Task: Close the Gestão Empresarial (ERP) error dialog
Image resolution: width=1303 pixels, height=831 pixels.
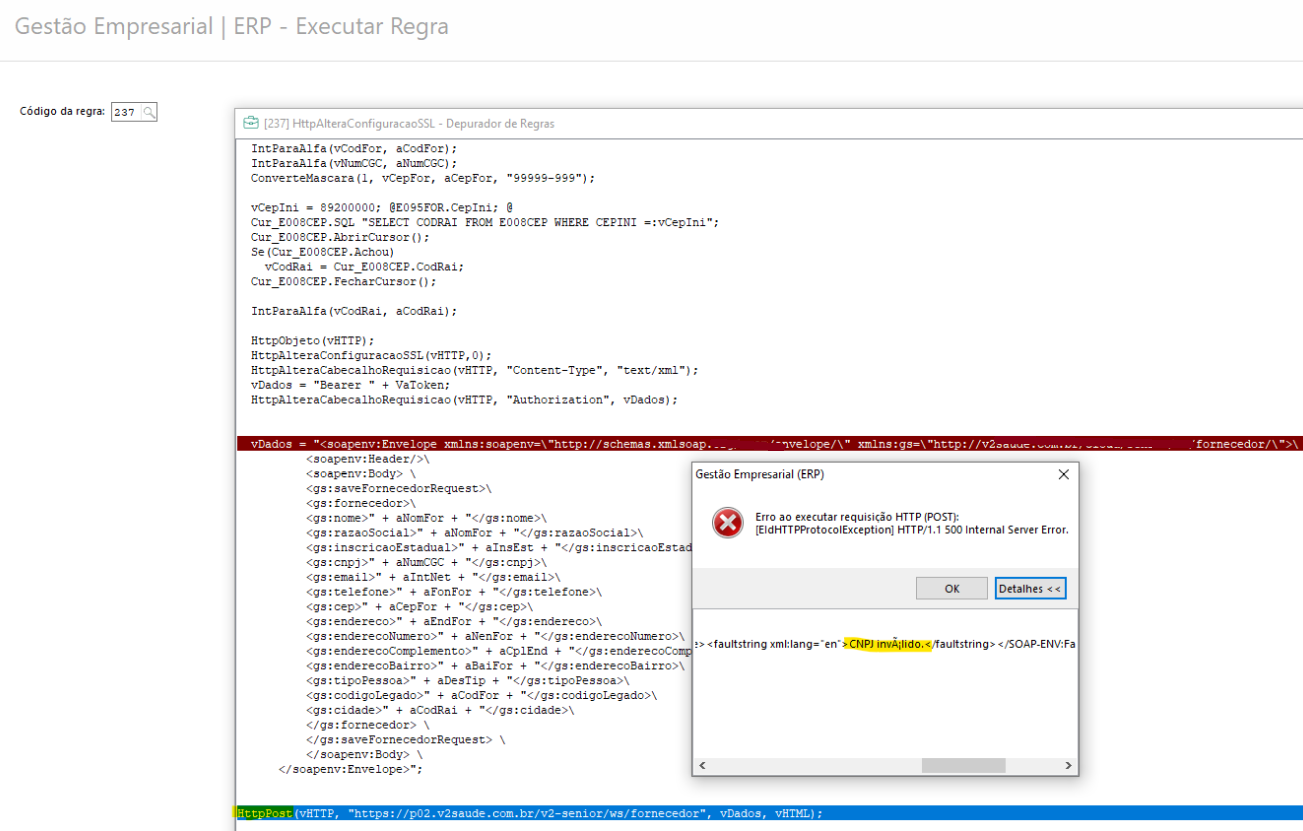Action: (x=1063, y=474)
